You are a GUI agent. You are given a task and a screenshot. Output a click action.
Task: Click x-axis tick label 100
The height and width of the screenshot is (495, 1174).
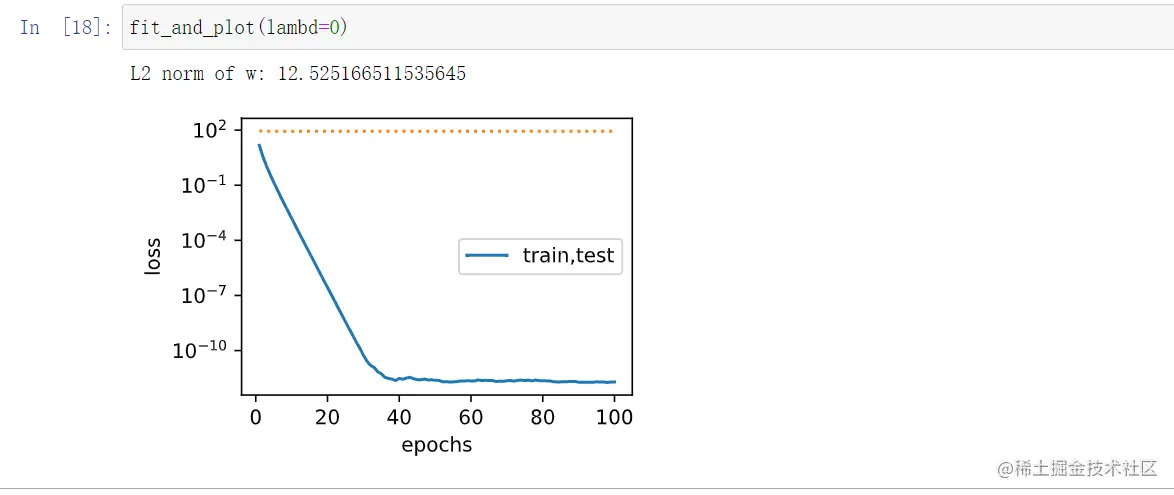613,418
